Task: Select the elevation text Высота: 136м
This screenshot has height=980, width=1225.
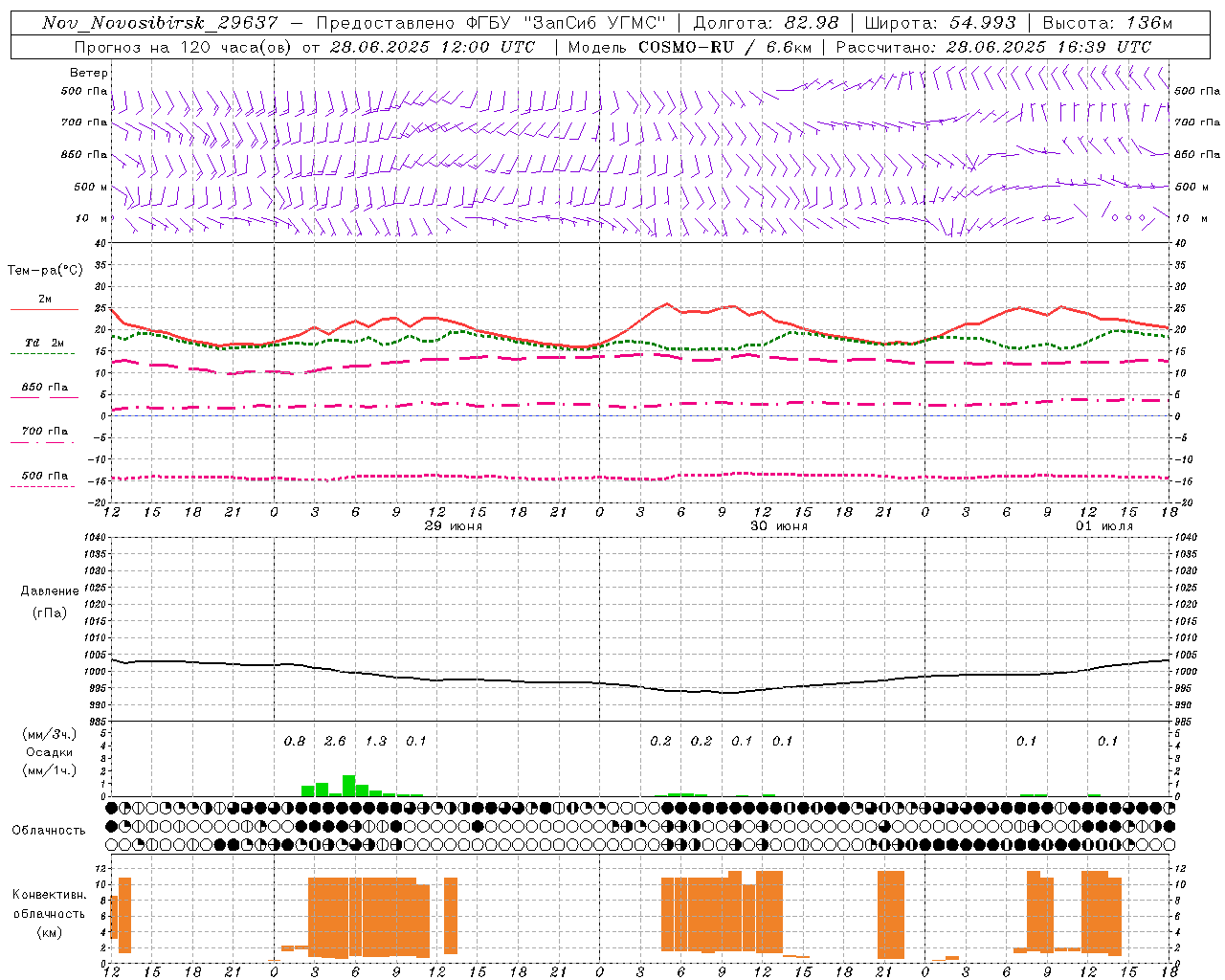Action: click(x=1107, y=23)
